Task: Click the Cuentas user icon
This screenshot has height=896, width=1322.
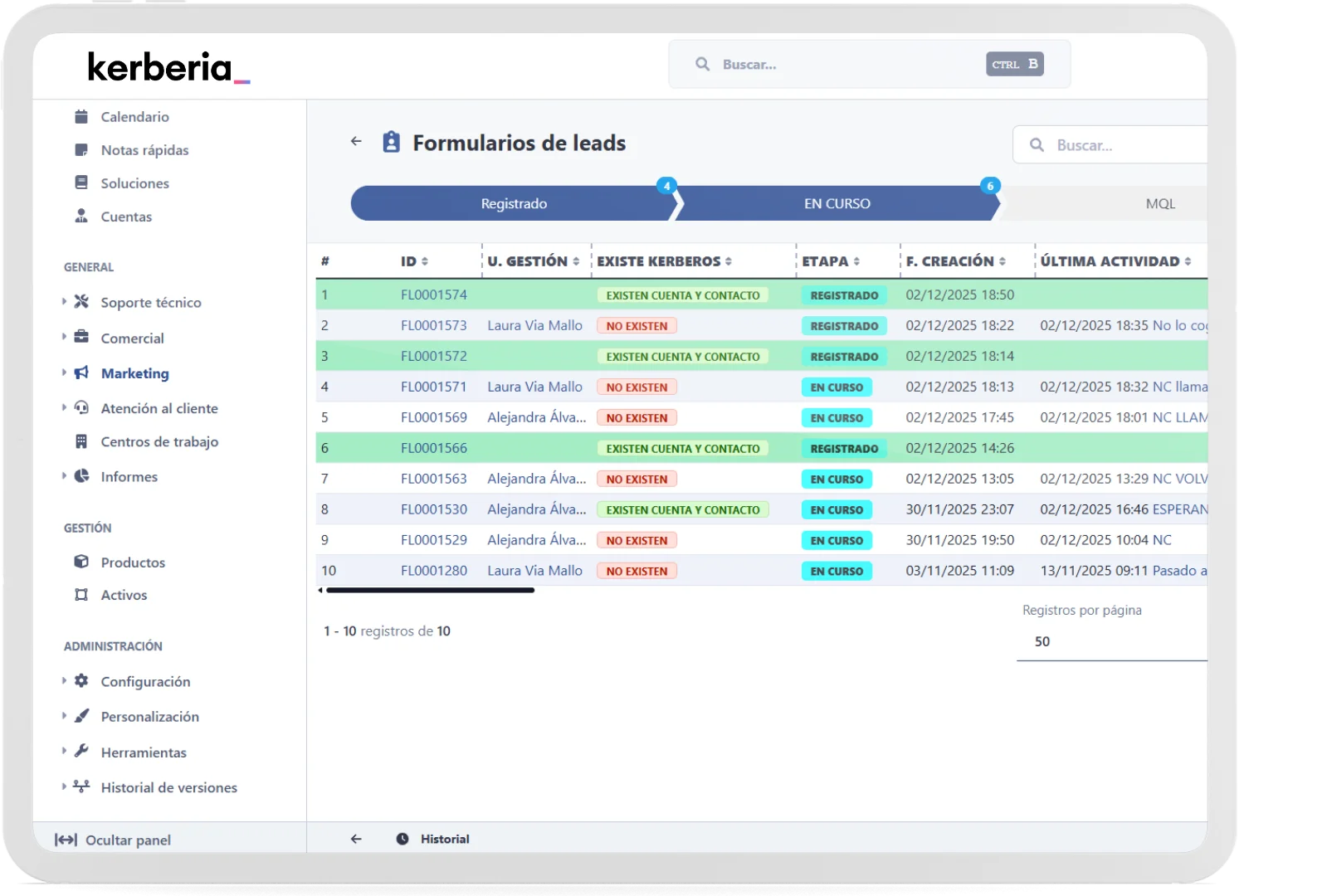Action: (x=81, y=216)
